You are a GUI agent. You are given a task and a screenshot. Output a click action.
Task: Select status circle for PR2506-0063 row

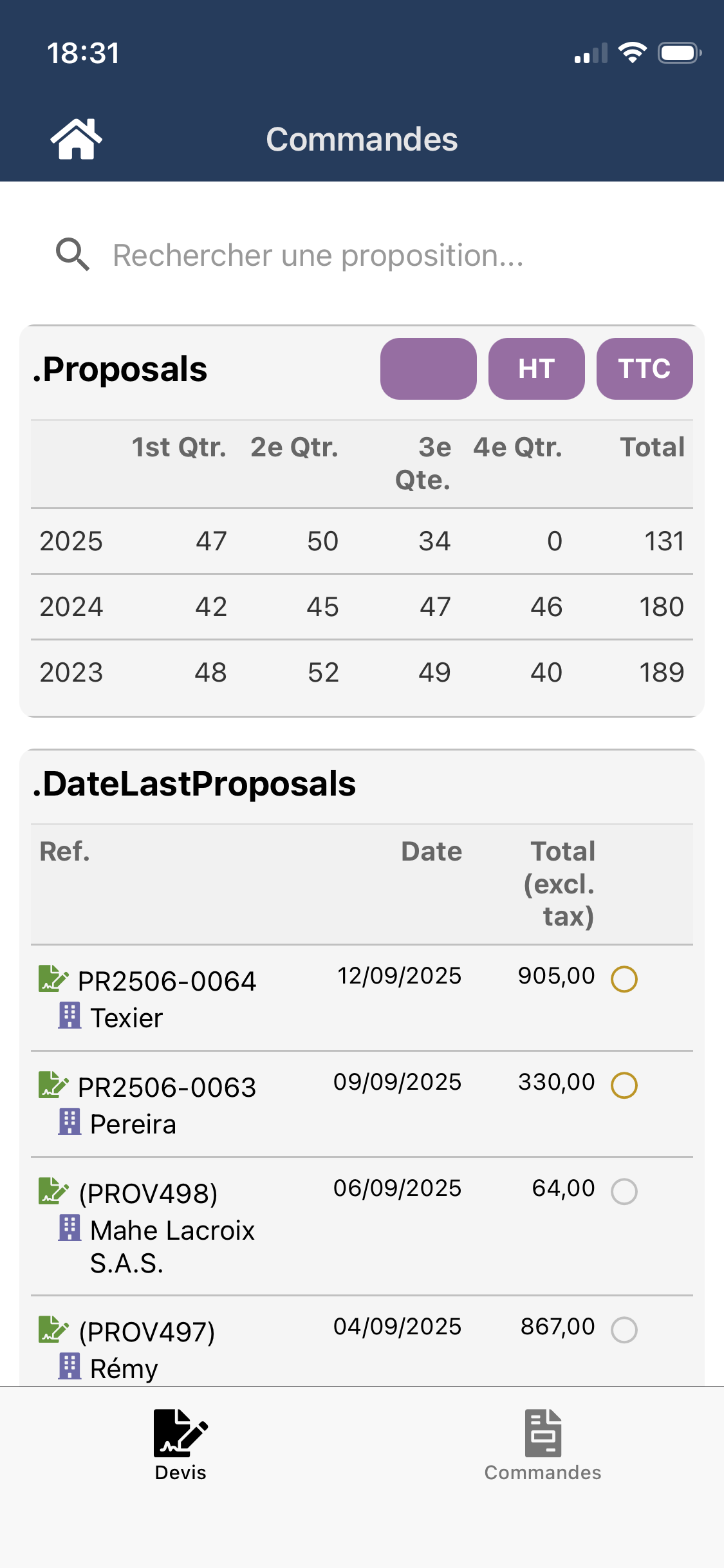(x=624, y=1085)
